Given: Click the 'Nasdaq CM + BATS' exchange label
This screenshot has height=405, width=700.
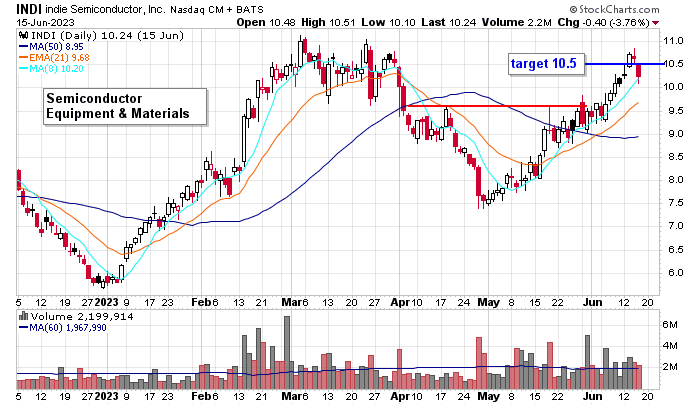Looking at the screenshot, I should click(217, 9).
